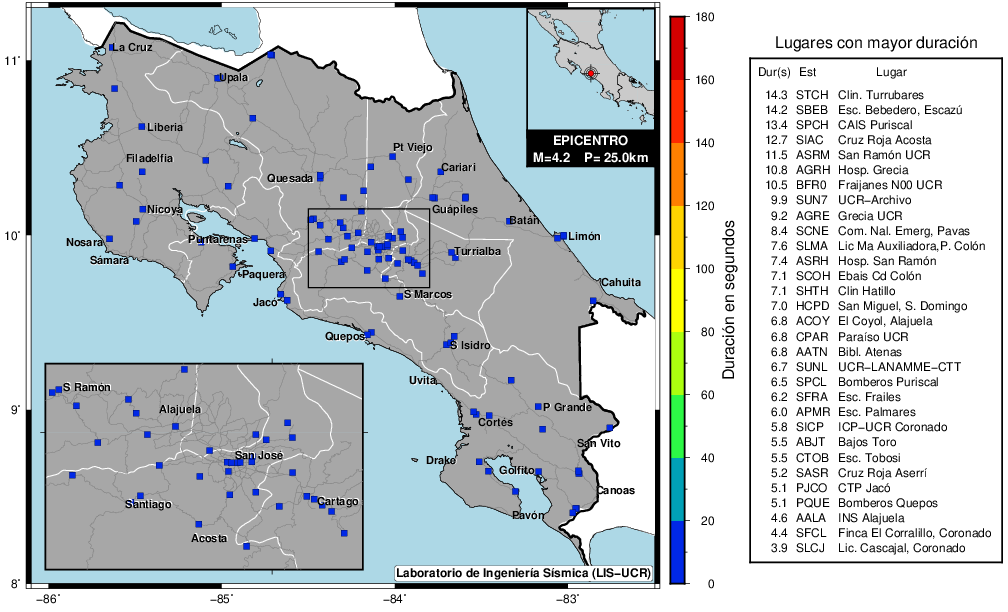This screenshot has height=612, width=1008.
Task: Click the blue station square at Upala
Action: point(218,77)
